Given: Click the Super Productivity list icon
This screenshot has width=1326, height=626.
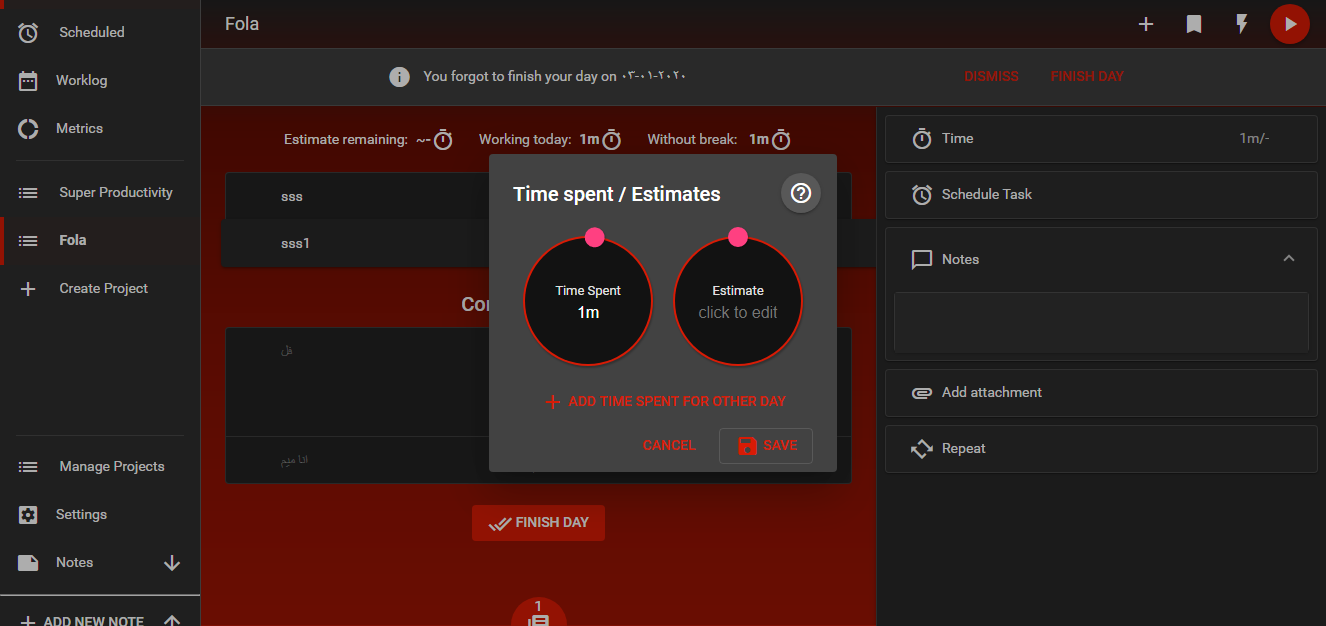Looking at the screenshot, I should (28, 192).
